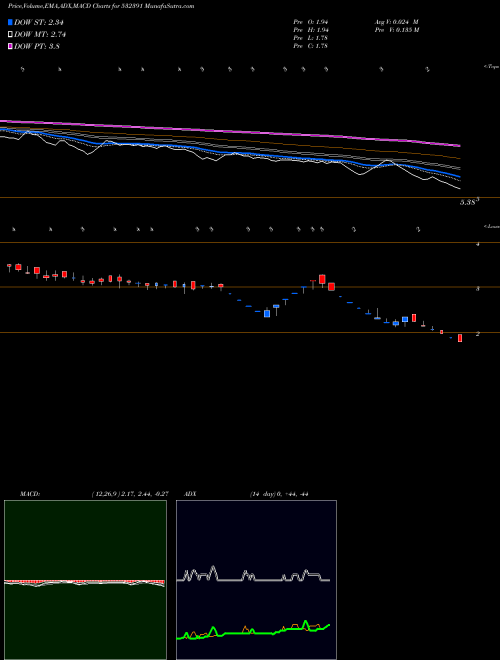
Task: Click the '<Lows' marker row label
Action: 492,226
